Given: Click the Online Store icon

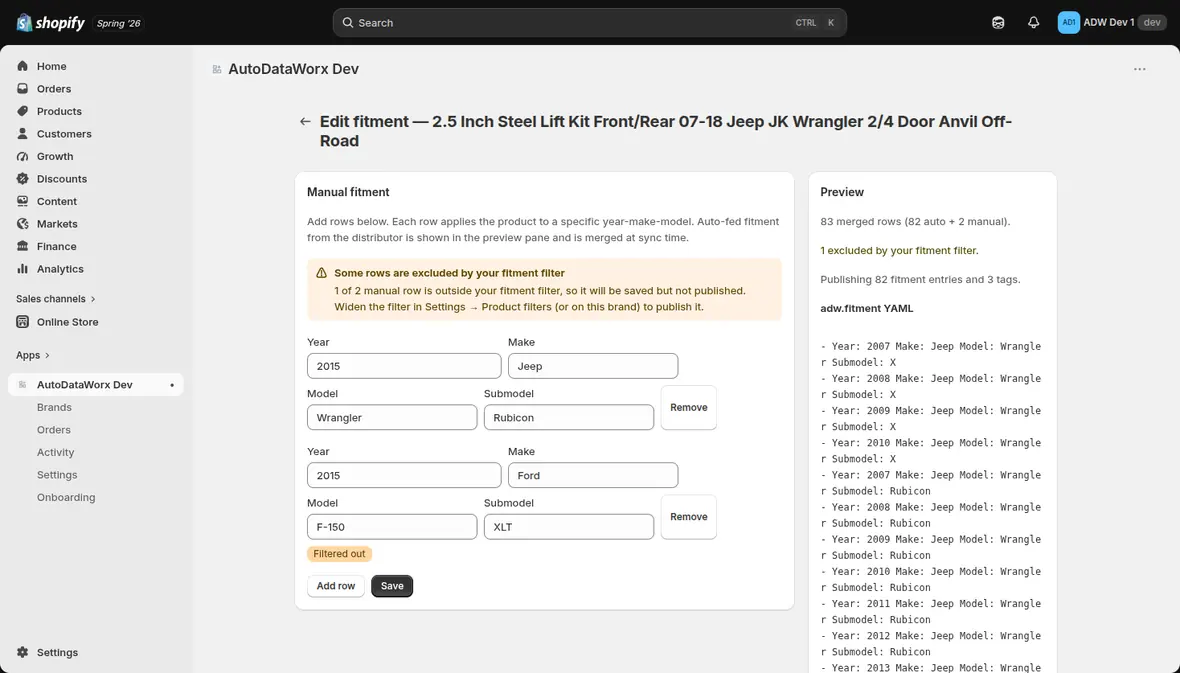Looking at the screenshot, I should pyautogui.click(x=23, y=322).
